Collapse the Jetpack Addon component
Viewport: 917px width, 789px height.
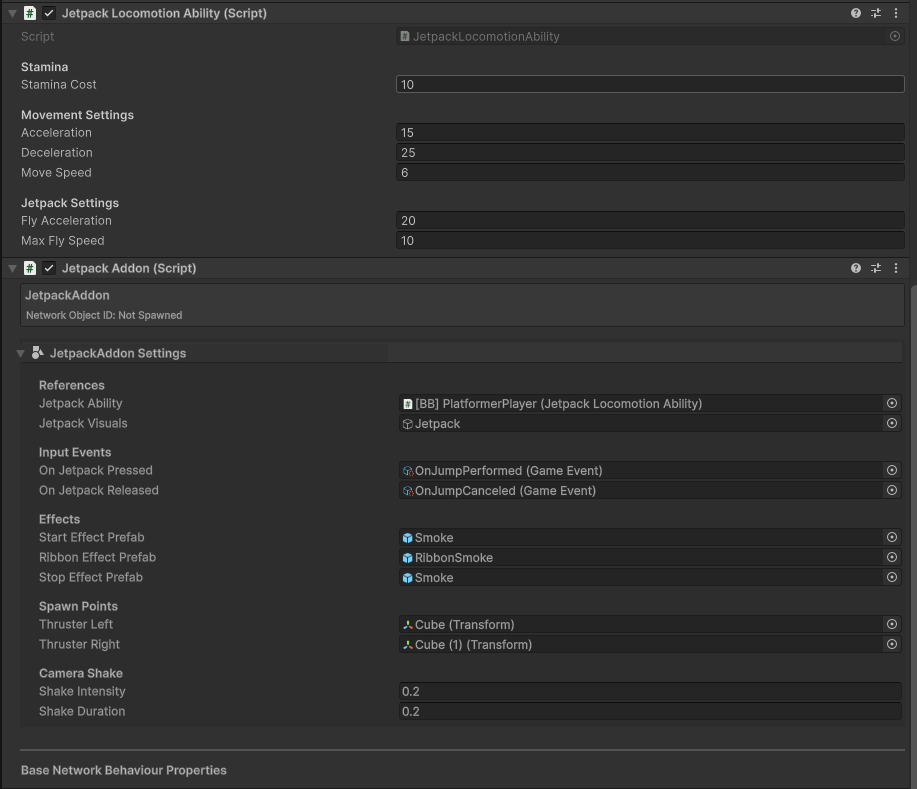pyautogui.click(x=12, y=268)
